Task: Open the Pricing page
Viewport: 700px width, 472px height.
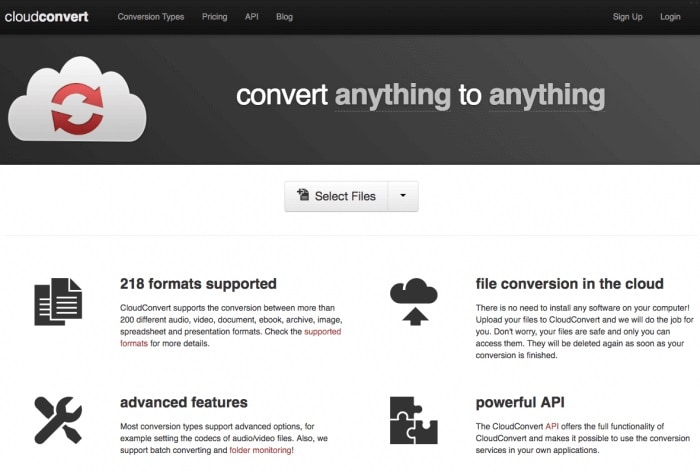Action: click(x=214, y=17)
